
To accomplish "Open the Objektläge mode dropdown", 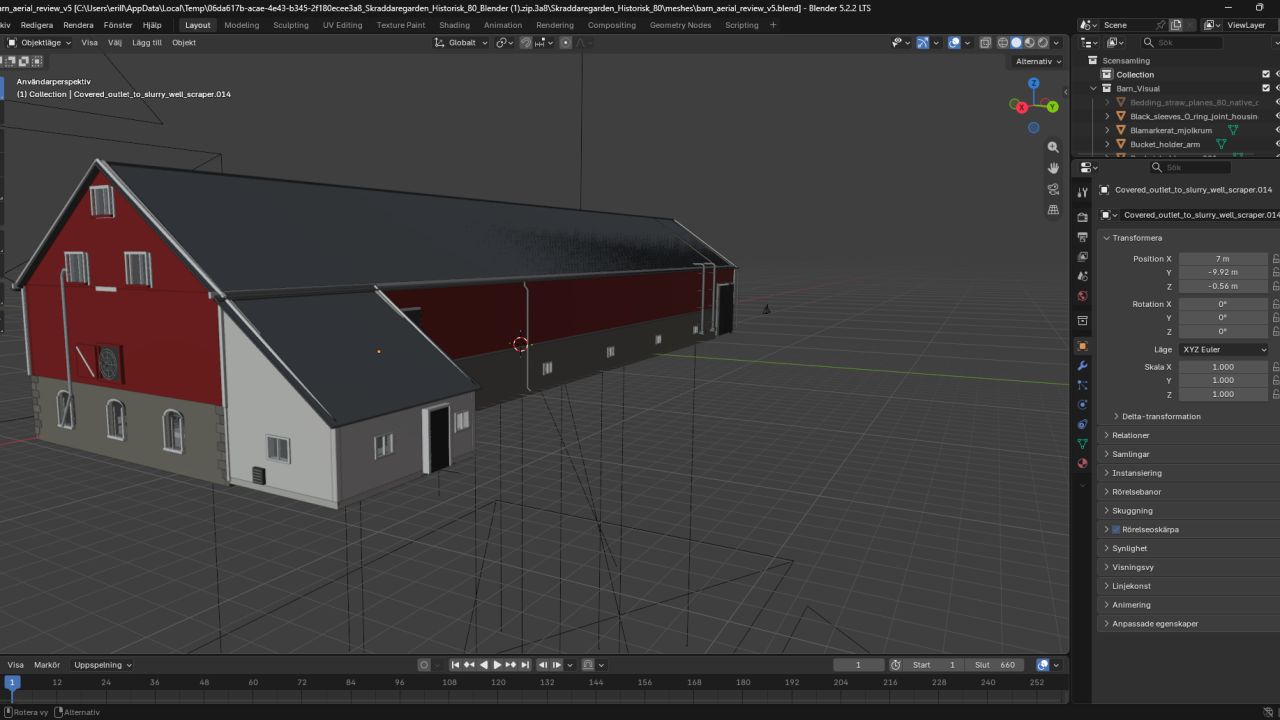I will pos(40,43).
